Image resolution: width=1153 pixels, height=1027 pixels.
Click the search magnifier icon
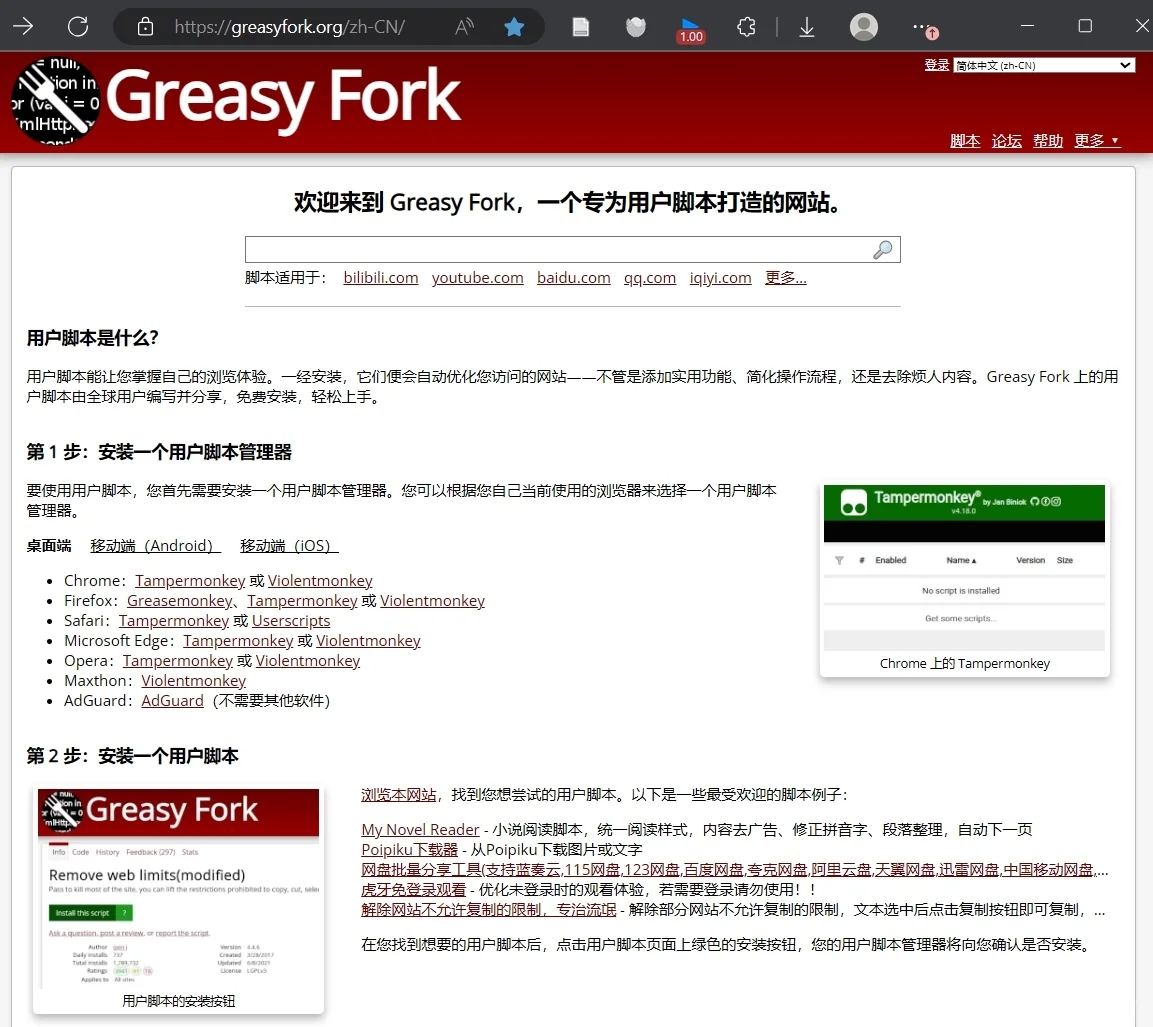883,249
